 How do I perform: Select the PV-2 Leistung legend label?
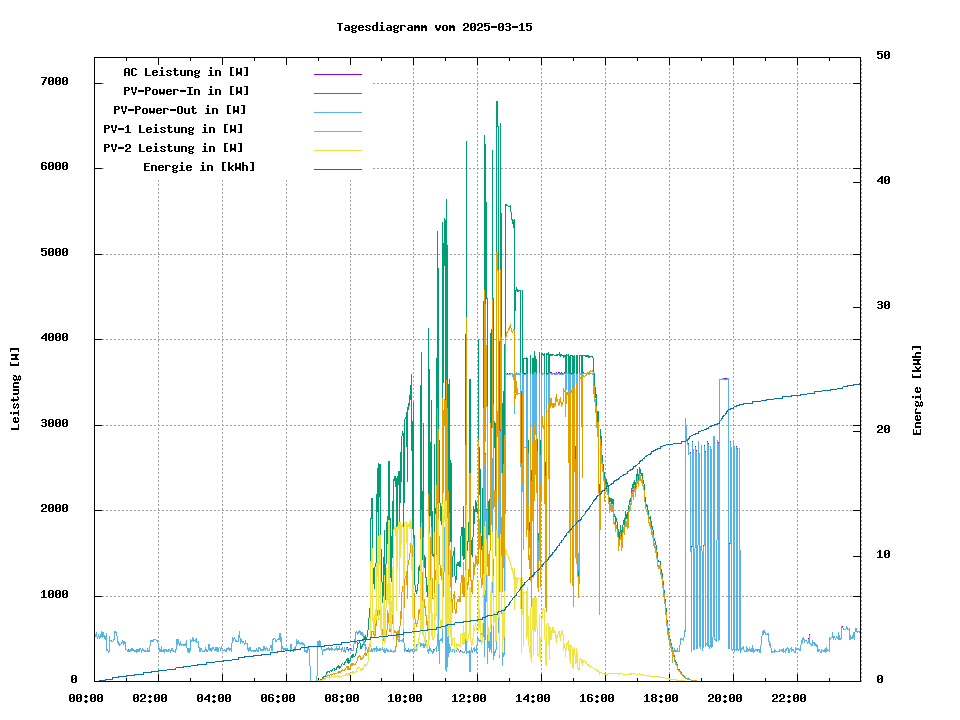[173, 148]
